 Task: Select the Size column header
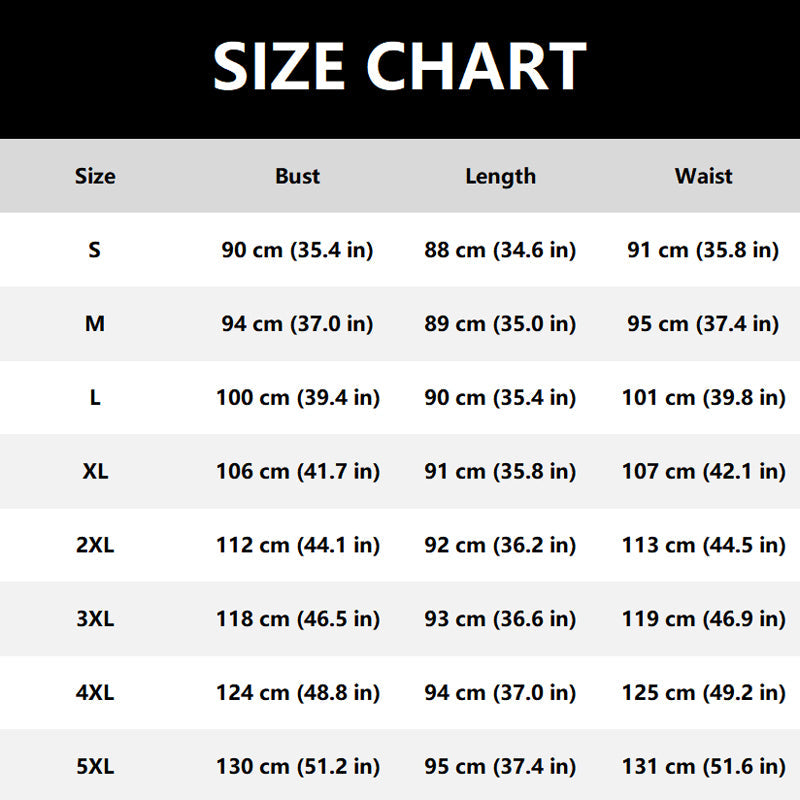95,176
